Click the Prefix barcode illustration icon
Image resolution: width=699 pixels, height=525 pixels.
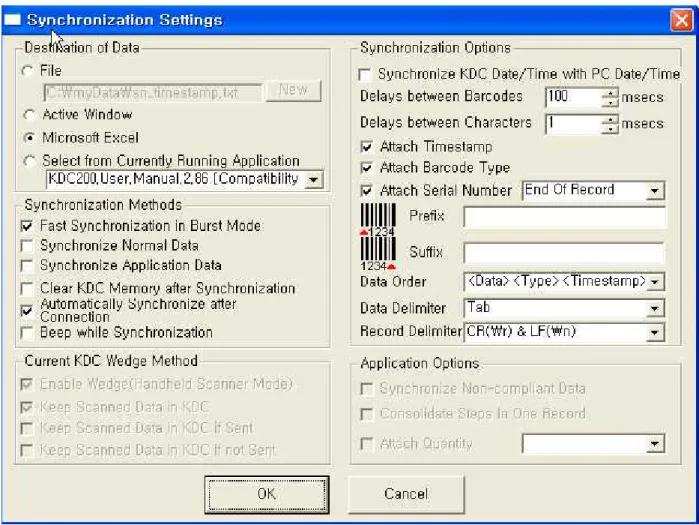378,220
